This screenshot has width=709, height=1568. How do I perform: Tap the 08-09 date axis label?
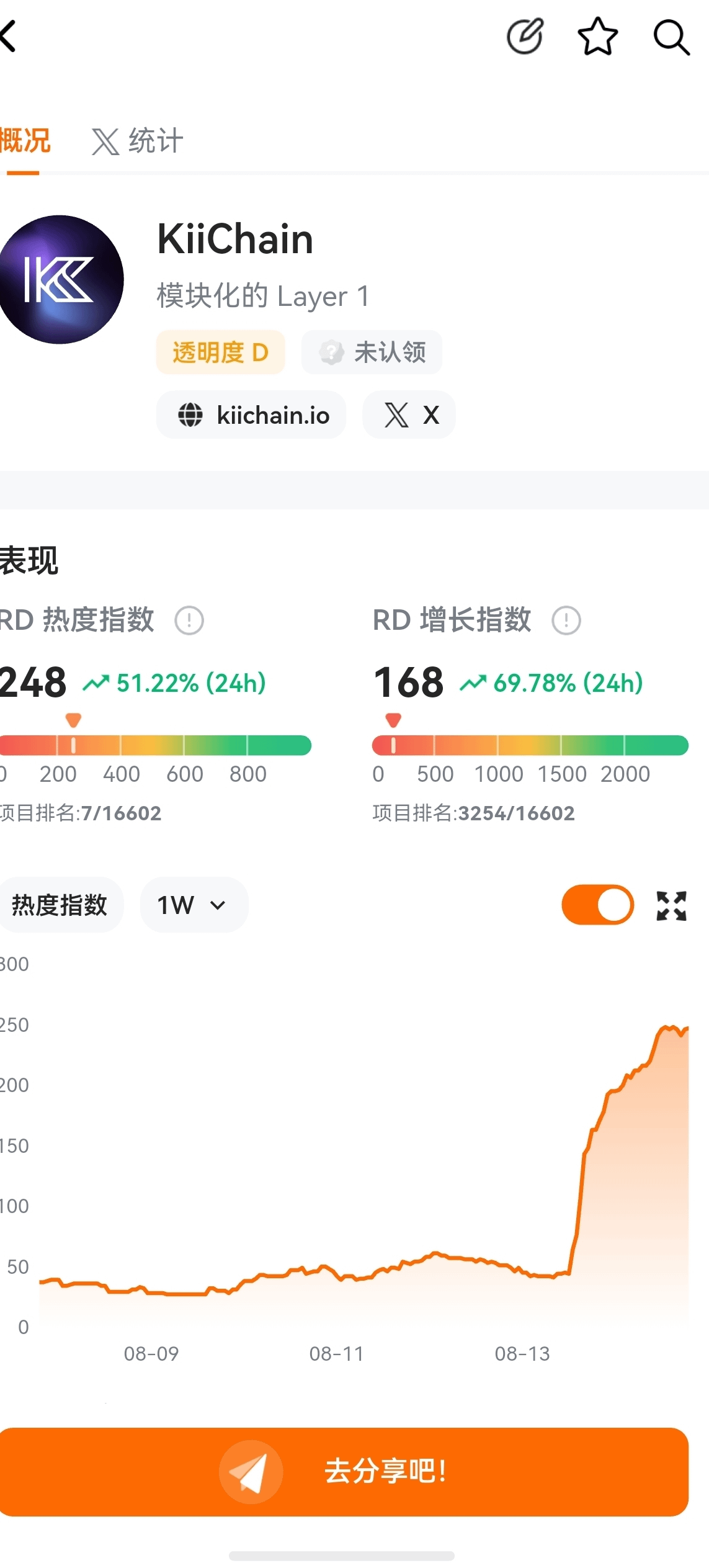[151, 1353]
